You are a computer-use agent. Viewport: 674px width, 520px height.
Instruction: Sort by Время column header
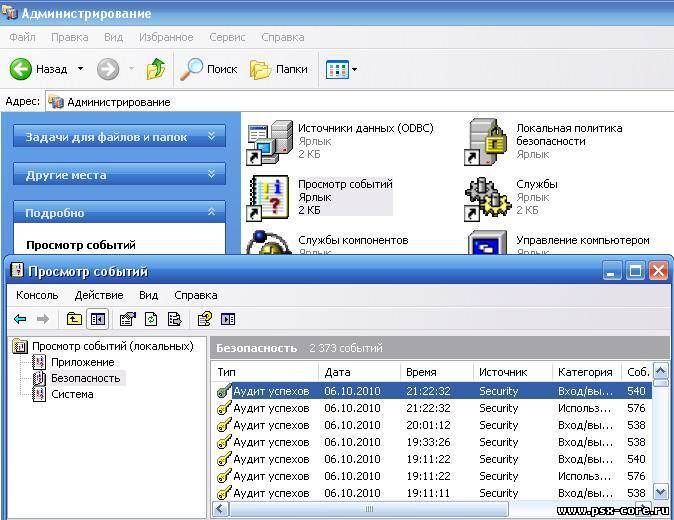tap(437, 372)
